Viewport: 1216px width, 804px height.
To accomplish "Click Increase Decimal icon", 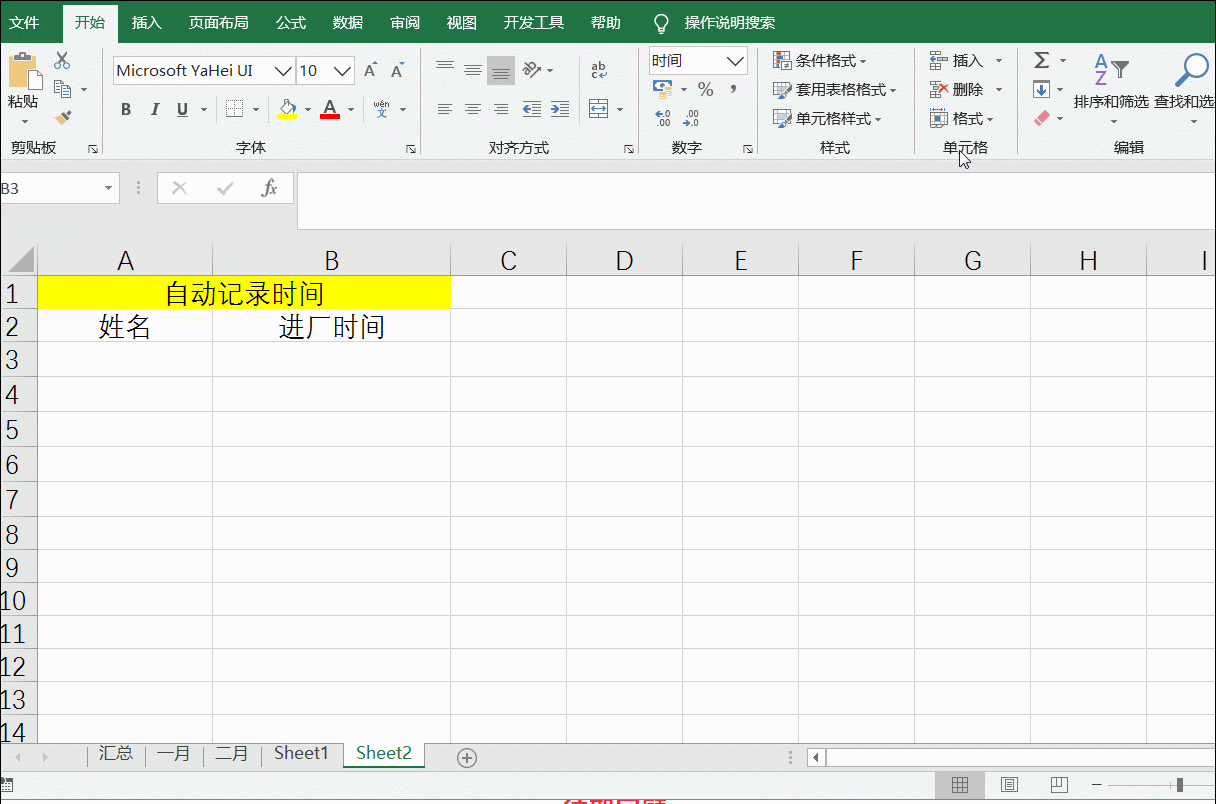I will point(663,118).
